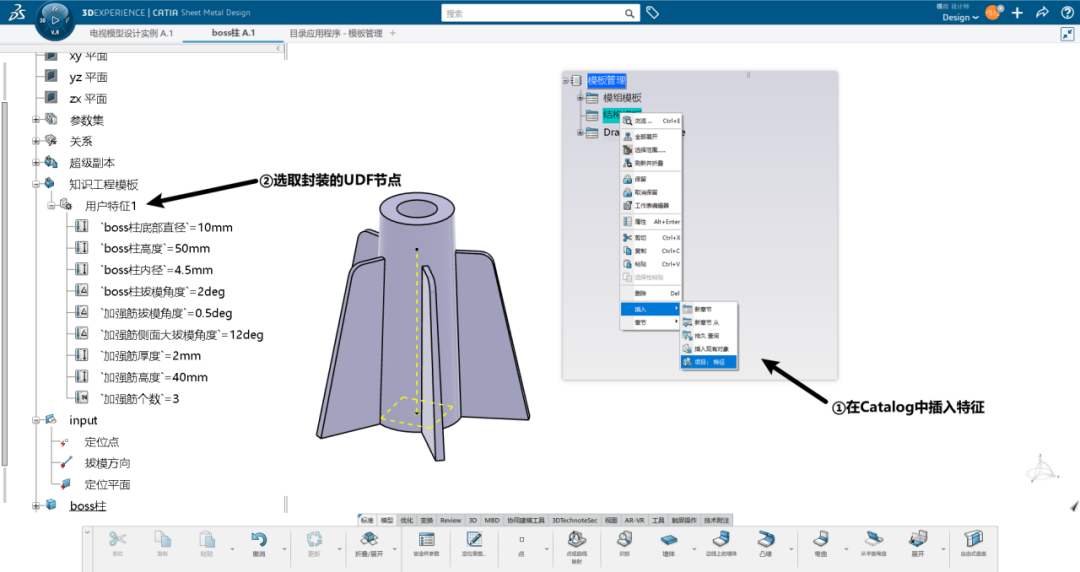The height and width of the screenshot is (572, 1080).
Task: Click the Undo (撤消) toolbar icon
Action: [259, 539]
